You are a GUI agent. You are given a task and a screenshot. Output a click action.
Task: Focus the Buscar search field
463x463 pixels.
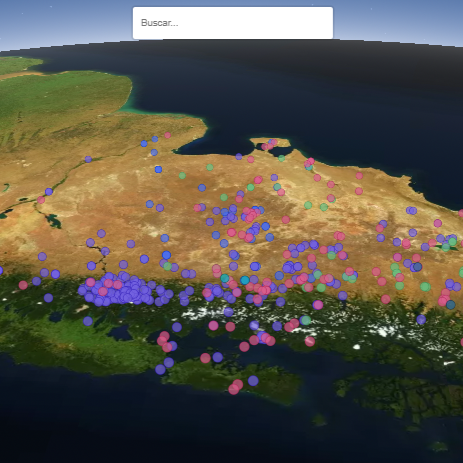click(233, 23)
